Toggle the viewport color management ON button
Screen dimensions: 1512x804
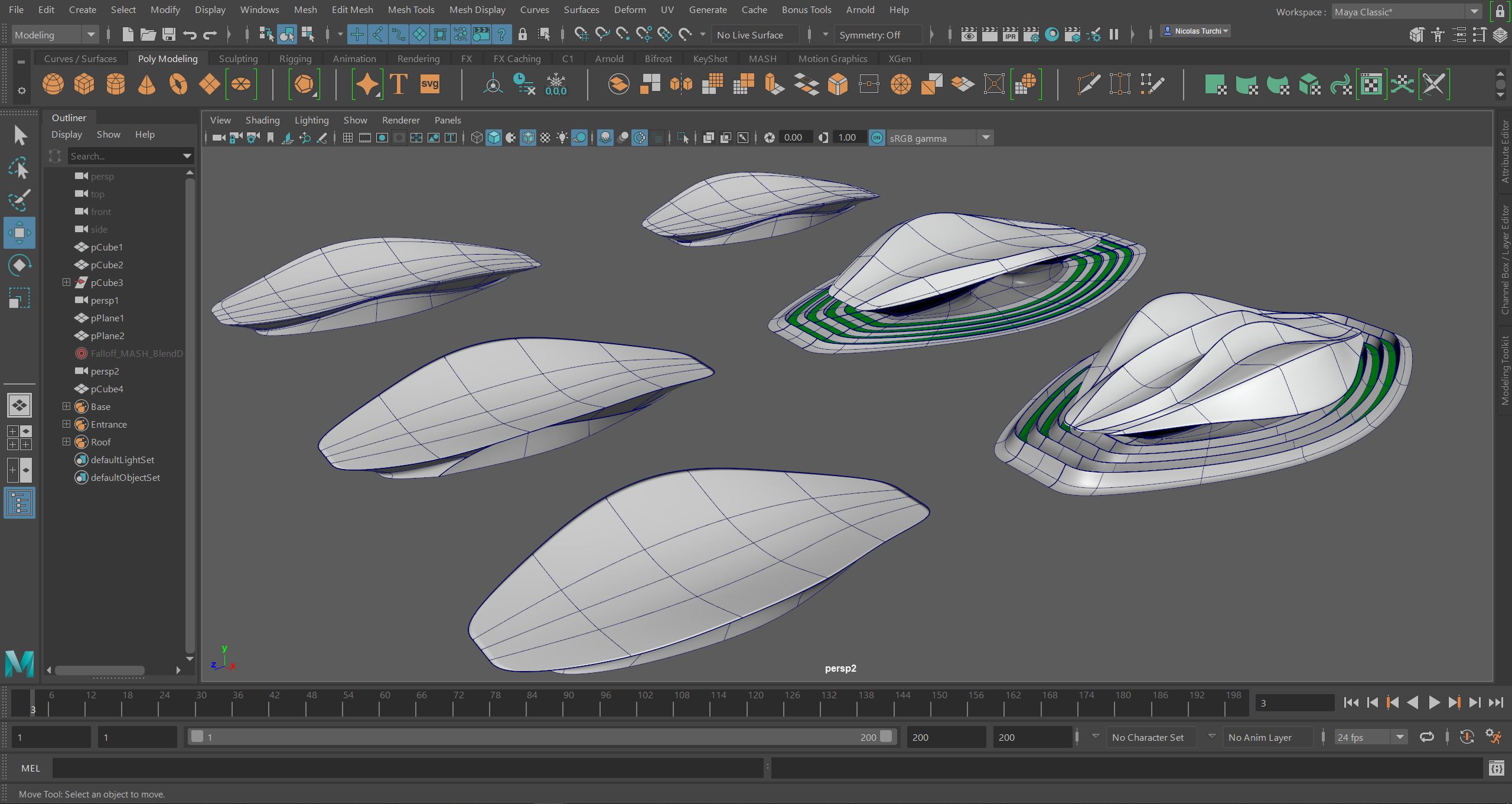(x=877, y=138)
